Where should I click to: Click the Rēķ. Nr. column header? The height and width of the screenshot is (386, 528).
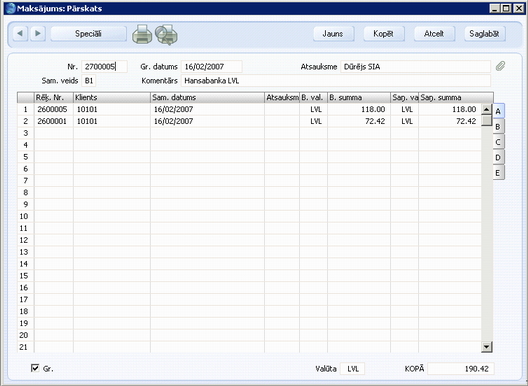coord(54,98)
